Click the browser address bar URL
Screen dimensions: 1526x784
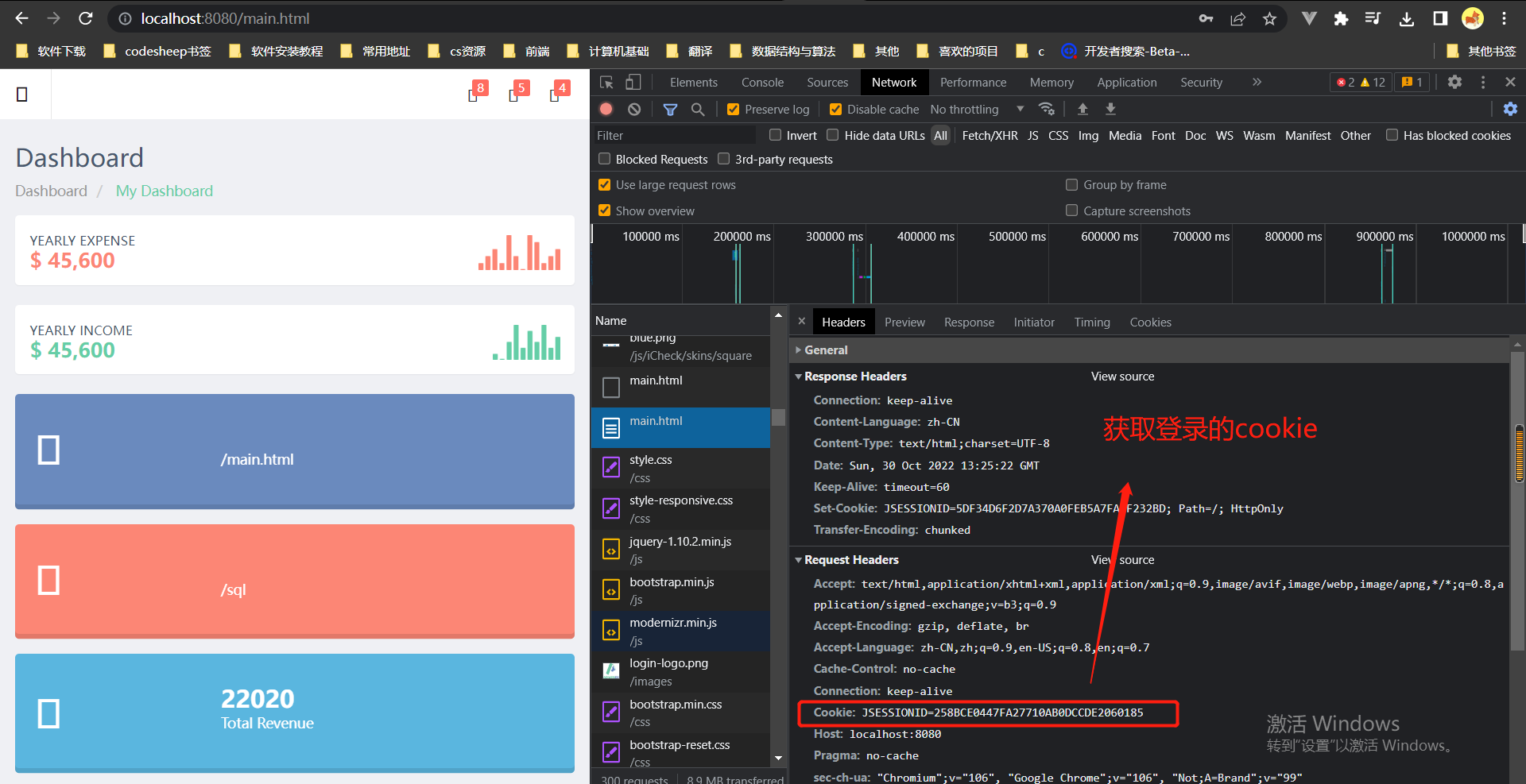(225, 18)
